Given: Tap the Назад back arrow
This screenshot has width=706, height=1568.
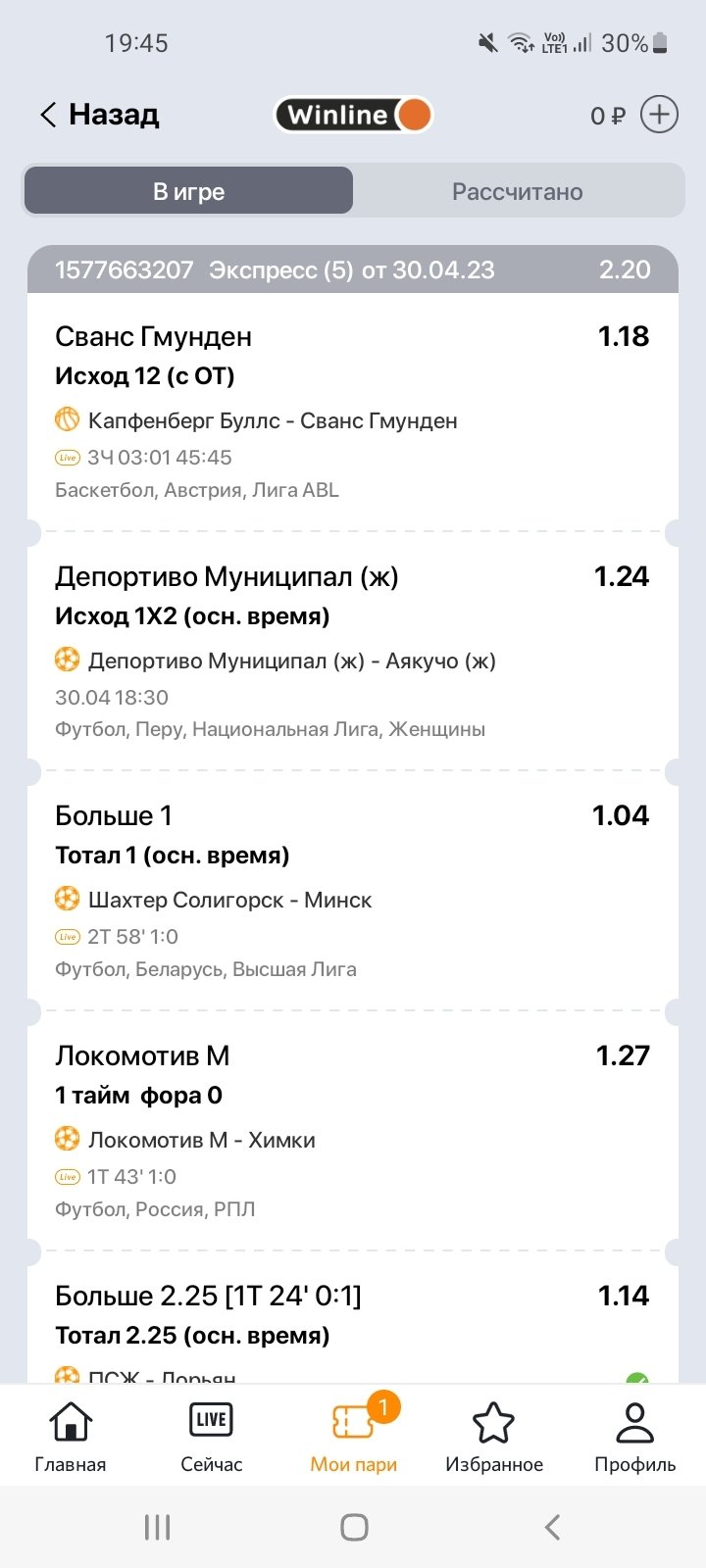Looking at the screenshot, I should coord(48,115).
